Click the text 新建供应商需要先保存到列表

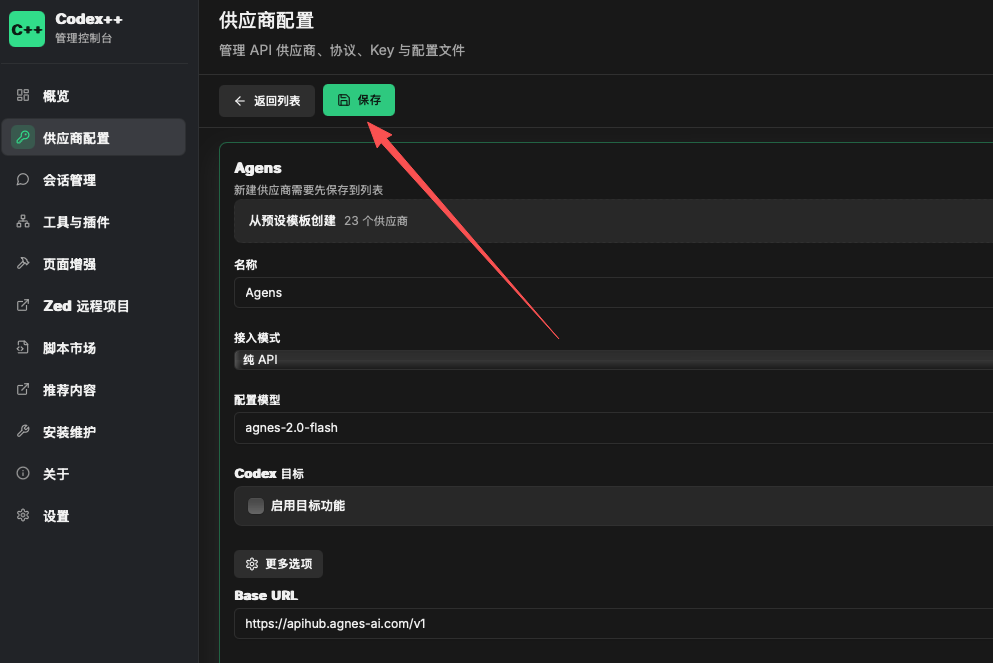(308, 190)
